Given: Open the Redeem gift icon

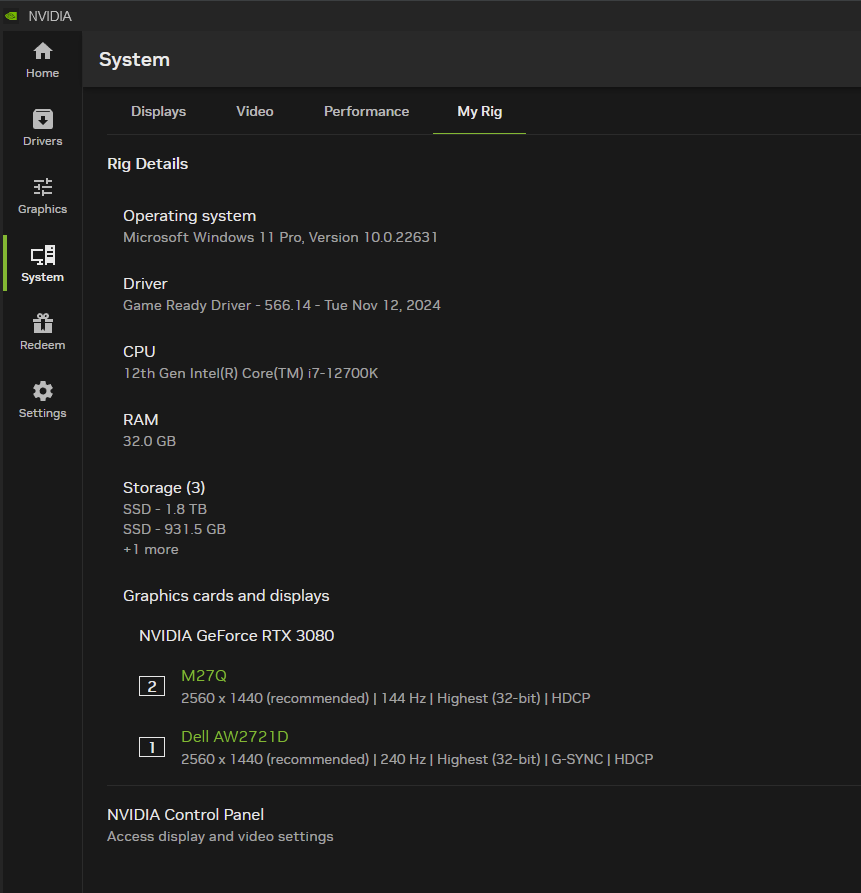Looking at the screenshot, I should (42, 323).
